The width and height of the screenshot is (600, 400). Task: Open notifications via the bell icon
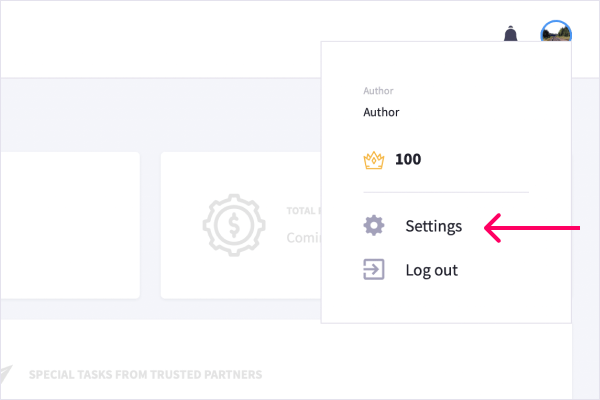pyautogui.click(x=510, y=34)
